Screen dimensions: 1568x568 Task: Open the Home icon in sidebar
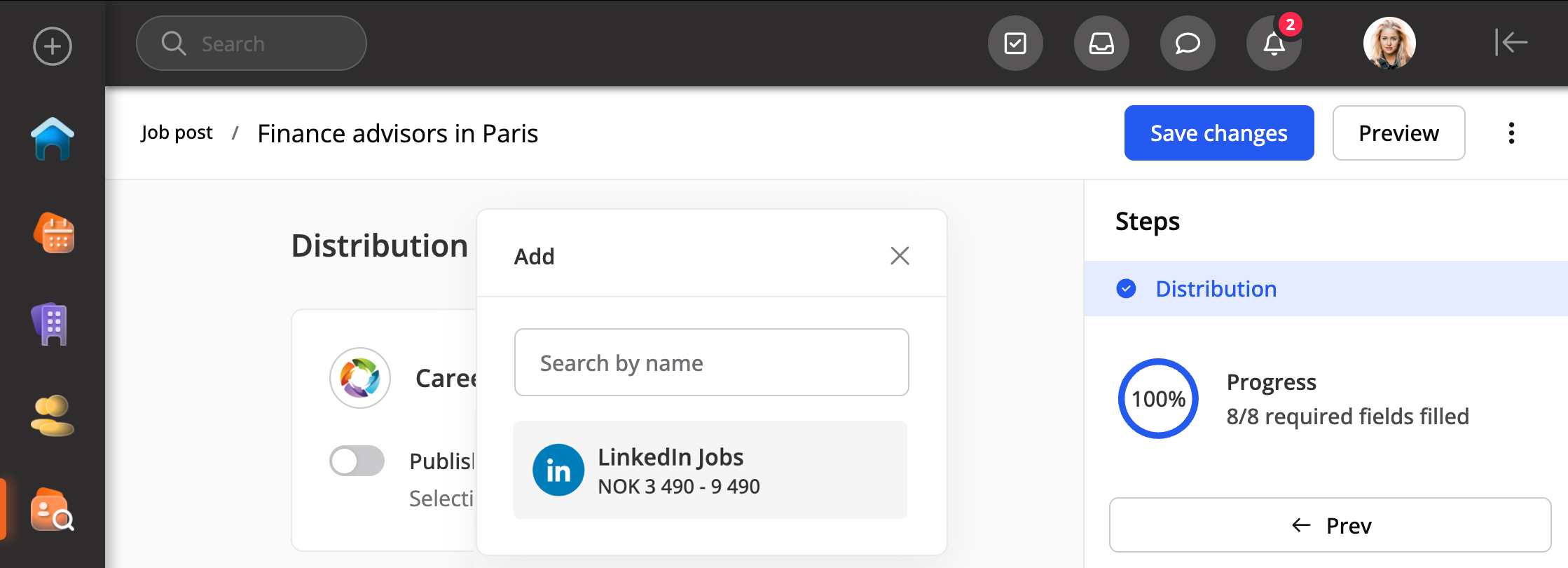point(53,139)
